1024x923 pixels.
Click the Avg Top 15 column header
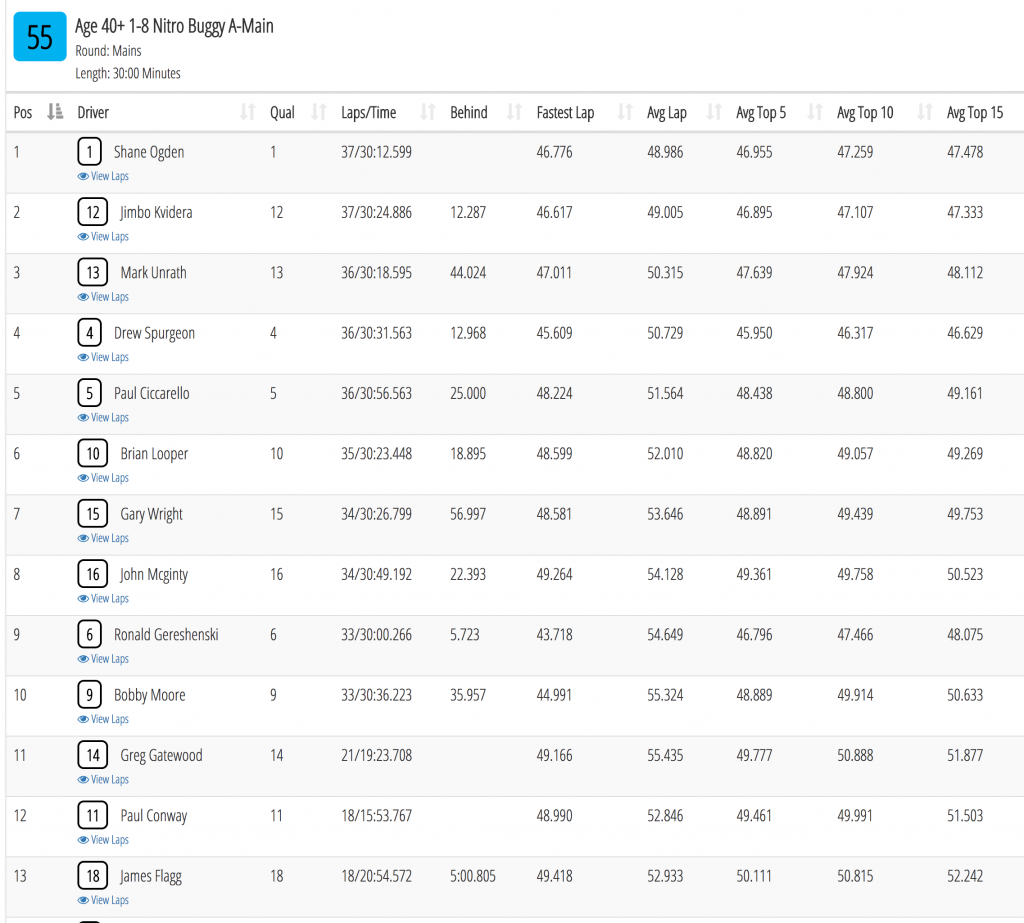[974, 112]
